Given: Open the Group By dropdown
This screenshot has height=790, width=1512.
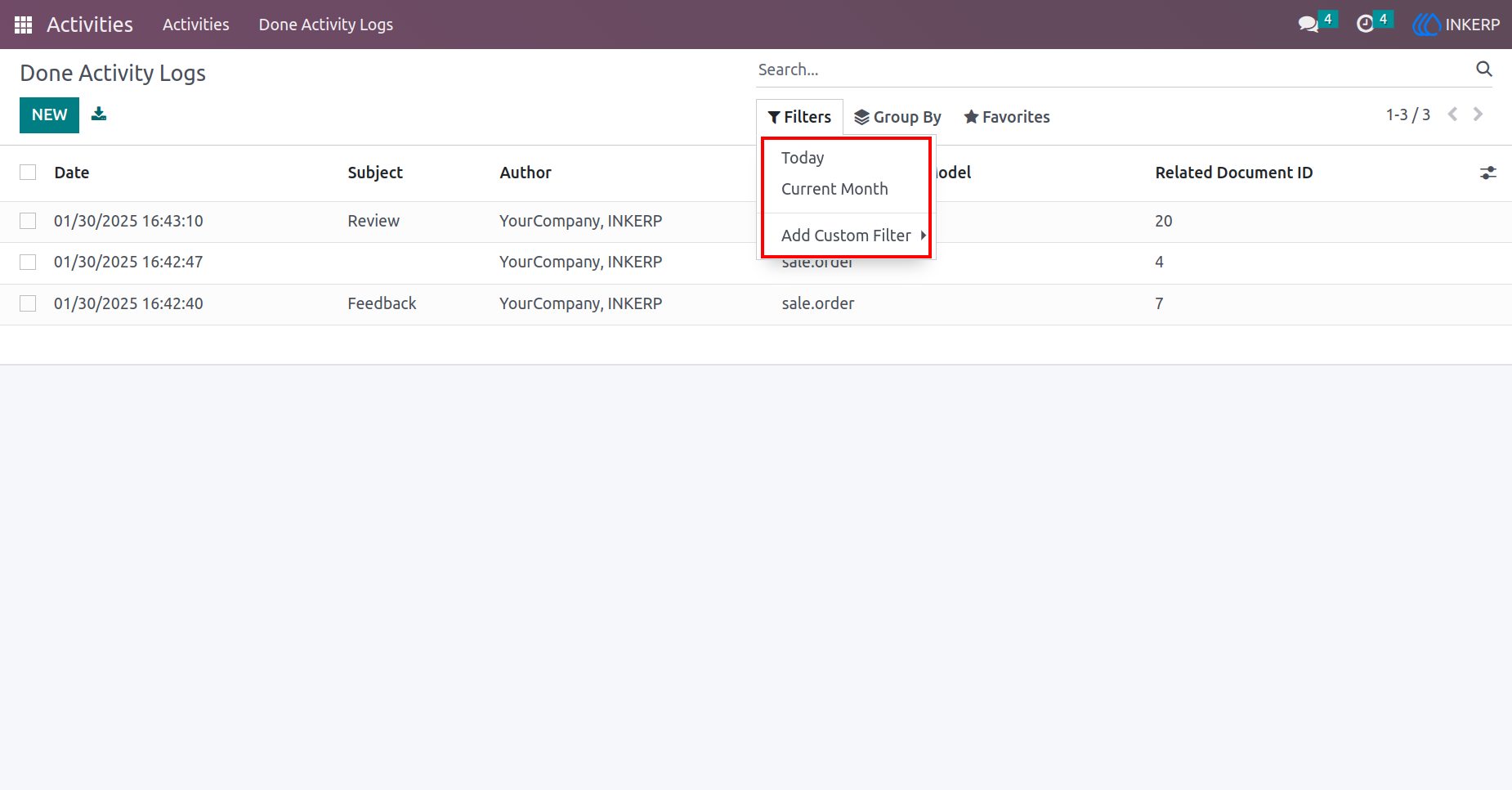Looking at the screenshot, I should [x=897, y=117].
